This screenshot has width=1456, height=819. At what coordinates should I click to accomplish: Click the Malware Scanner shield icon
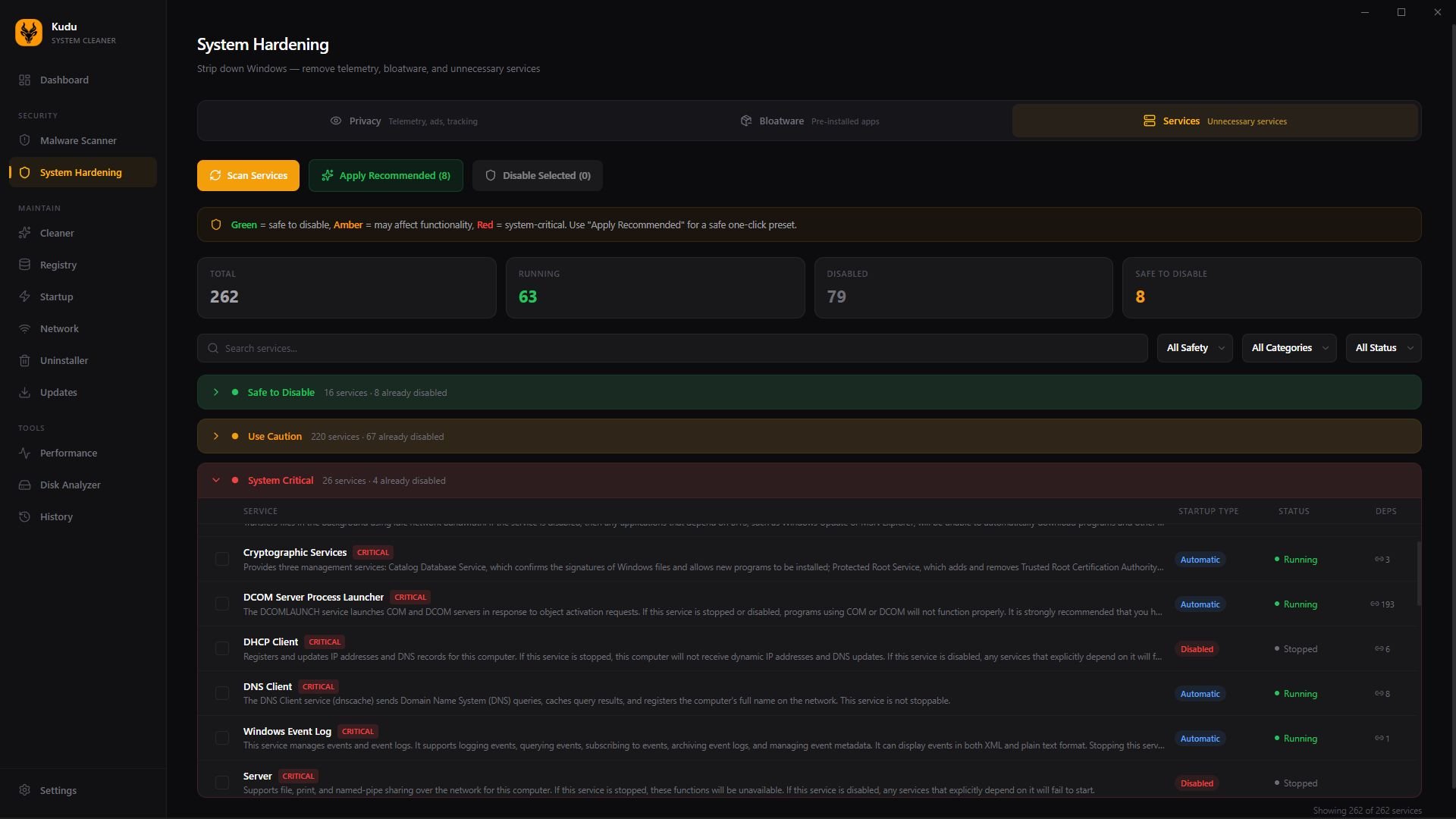(24, 141)
